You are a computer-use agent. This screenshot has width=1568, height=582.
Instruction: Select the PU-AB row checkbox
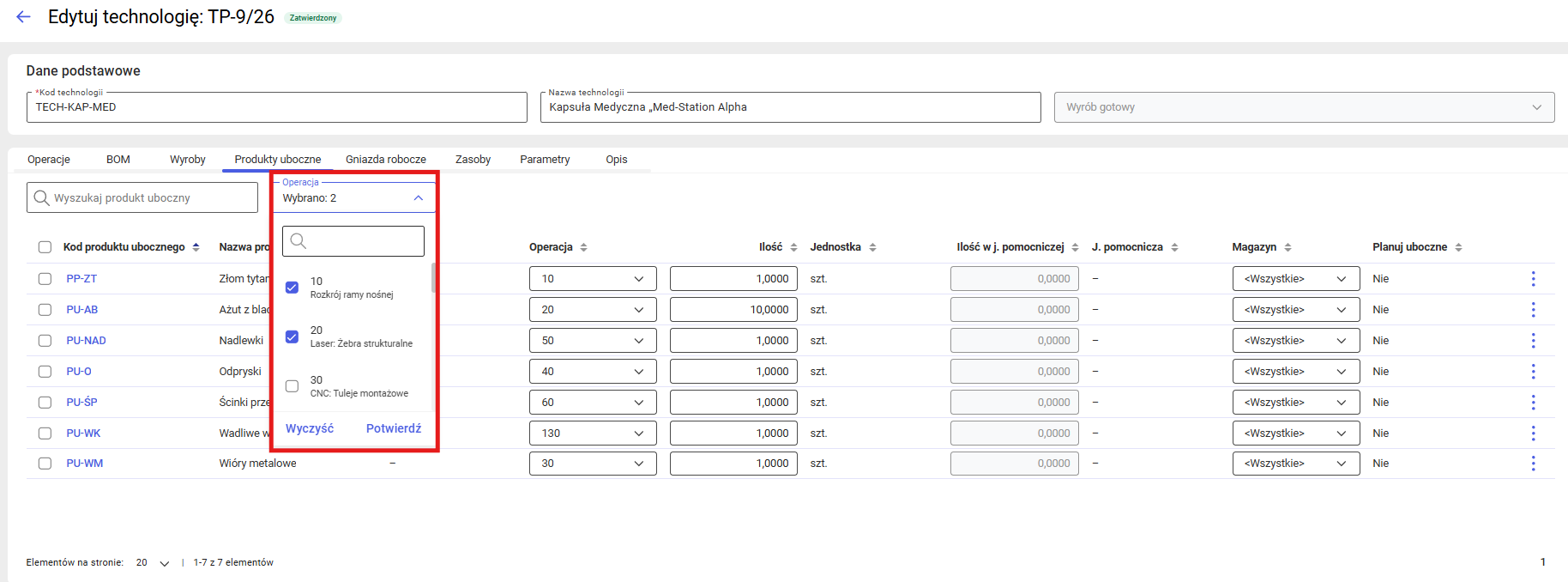[x=45, y=310]
